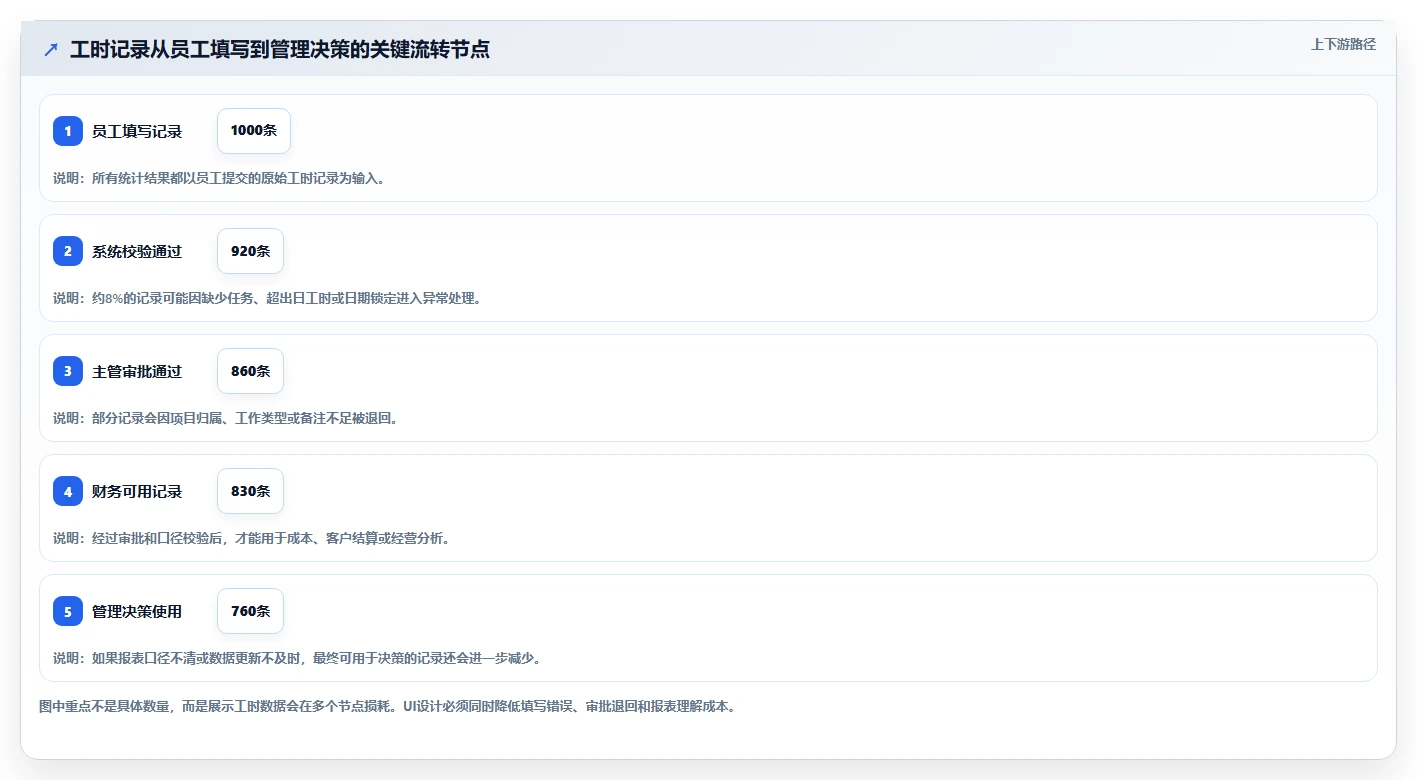Click the 860条 count chip
1417x780 pixels.
250,371
